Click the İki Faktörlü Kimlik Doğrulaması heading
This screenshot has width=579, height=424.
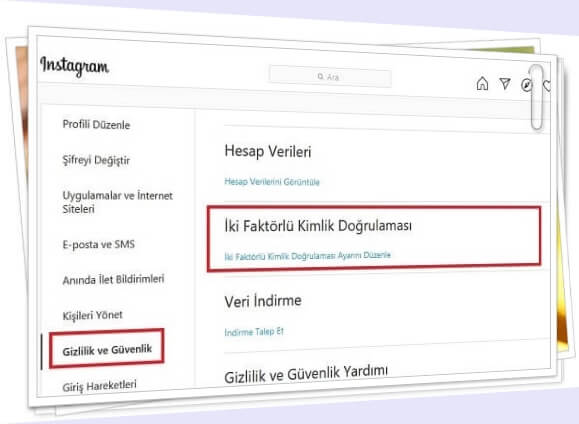(x=318, y=226)
